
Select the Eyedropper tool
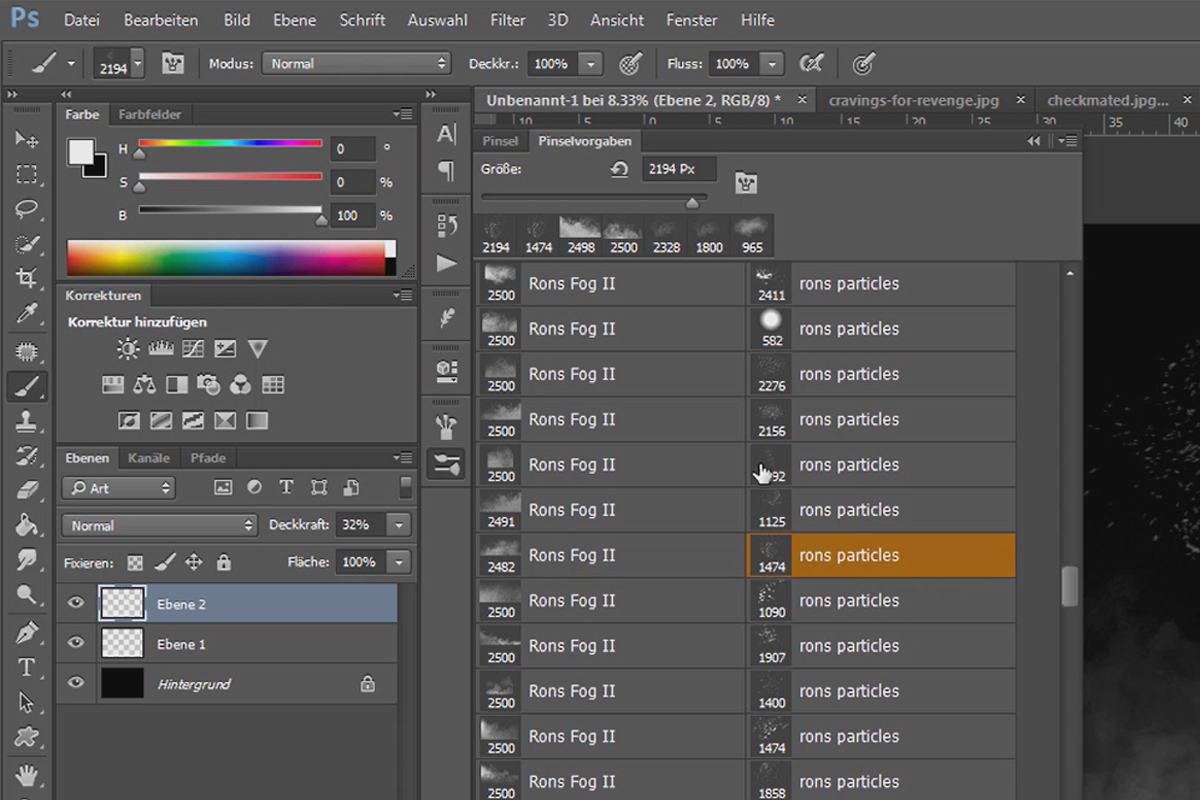pyautogui.click(x=27, y=314)
